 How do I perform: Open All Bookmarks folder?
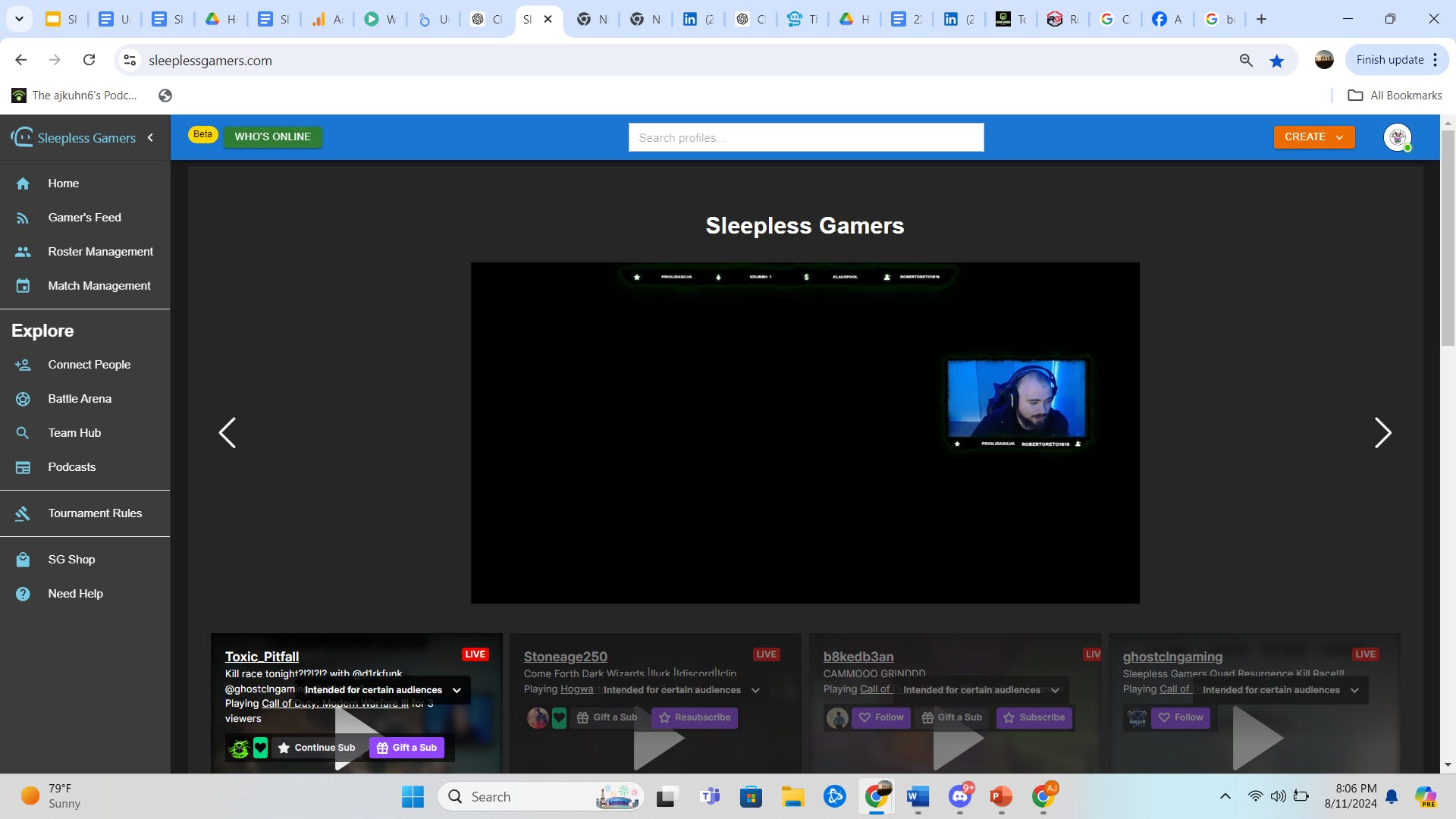(1395, 96)
